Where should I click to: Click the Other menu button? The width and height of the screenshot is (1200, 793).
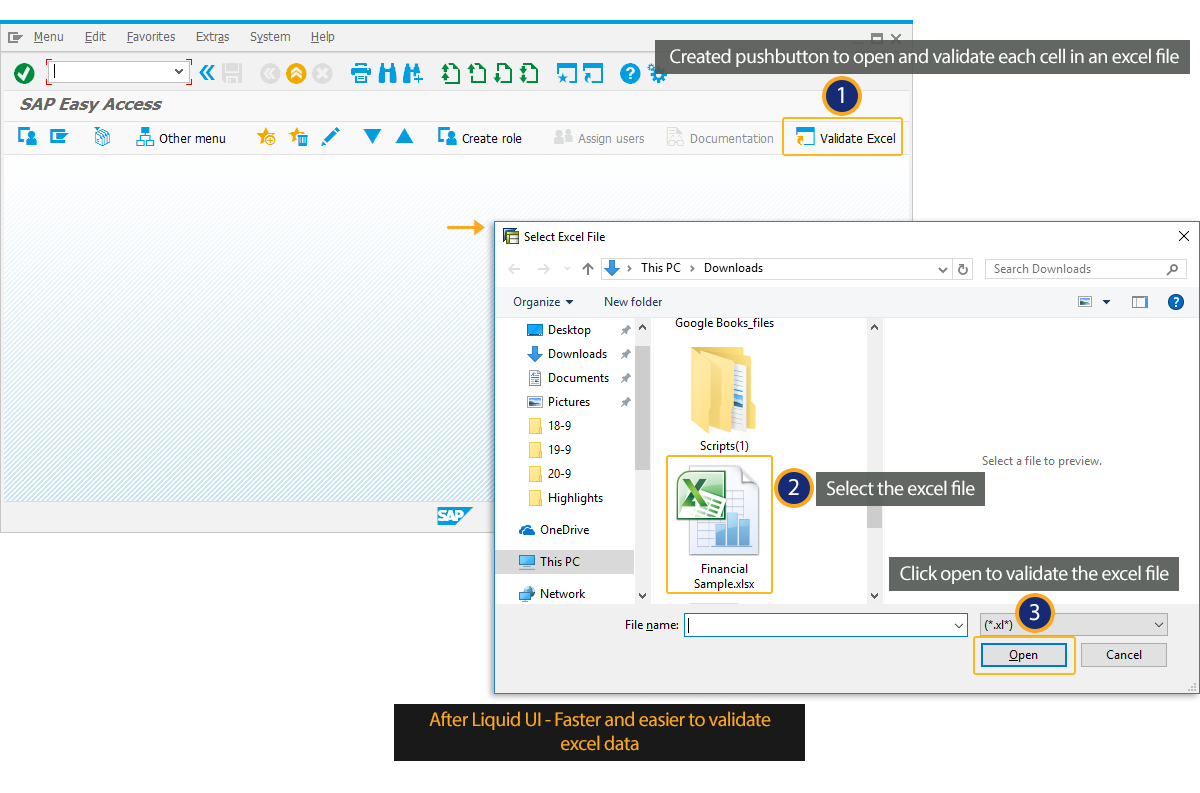[181, 138]
